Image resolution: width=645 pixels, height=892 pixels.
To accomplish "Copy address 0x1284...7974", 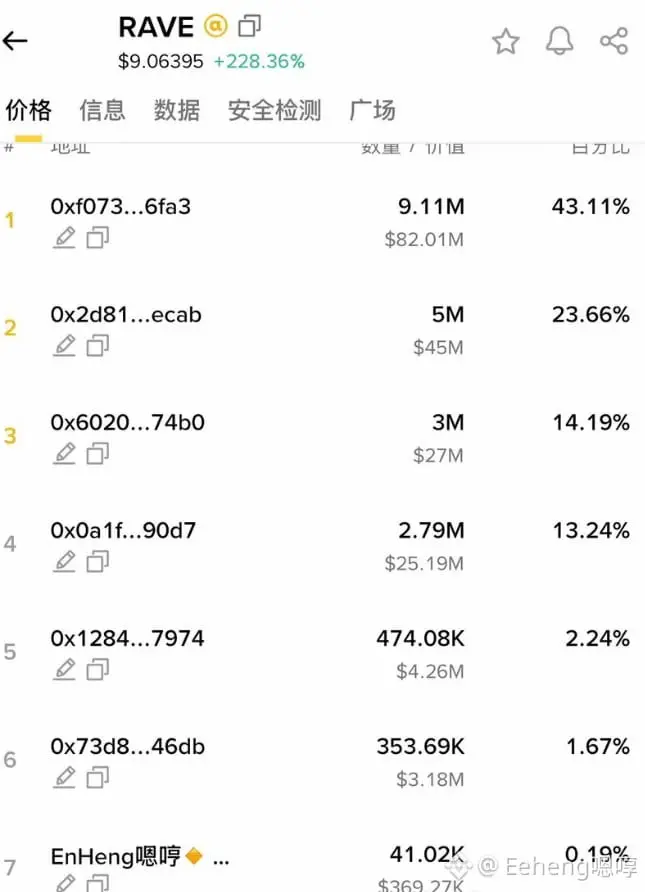I will click(97, 670).
